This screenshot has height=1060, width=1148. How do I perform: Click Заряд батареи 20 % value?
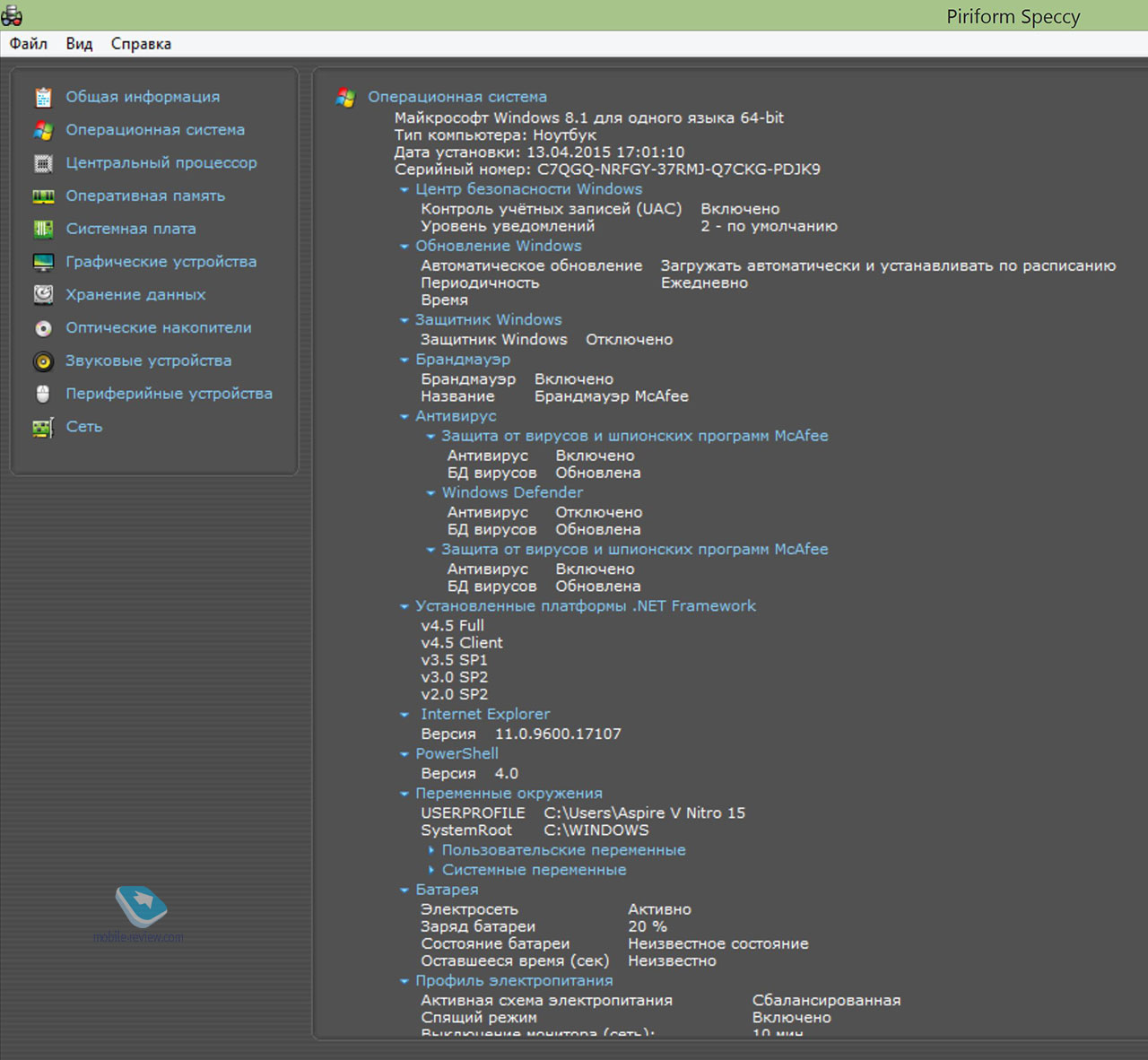click(648, 926)
